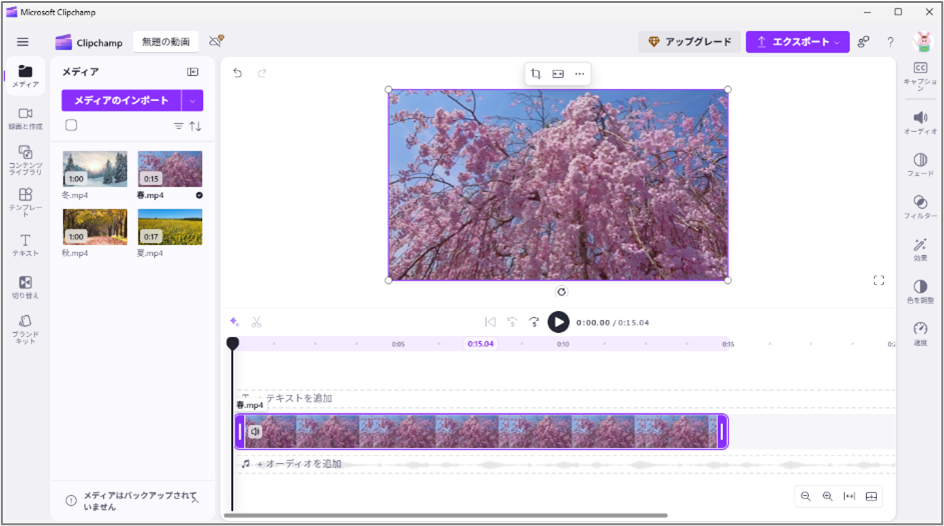The height and width of the screenshot is (526, 944).
Task: Open the Effects panel
Action: (x=920, y=249)
